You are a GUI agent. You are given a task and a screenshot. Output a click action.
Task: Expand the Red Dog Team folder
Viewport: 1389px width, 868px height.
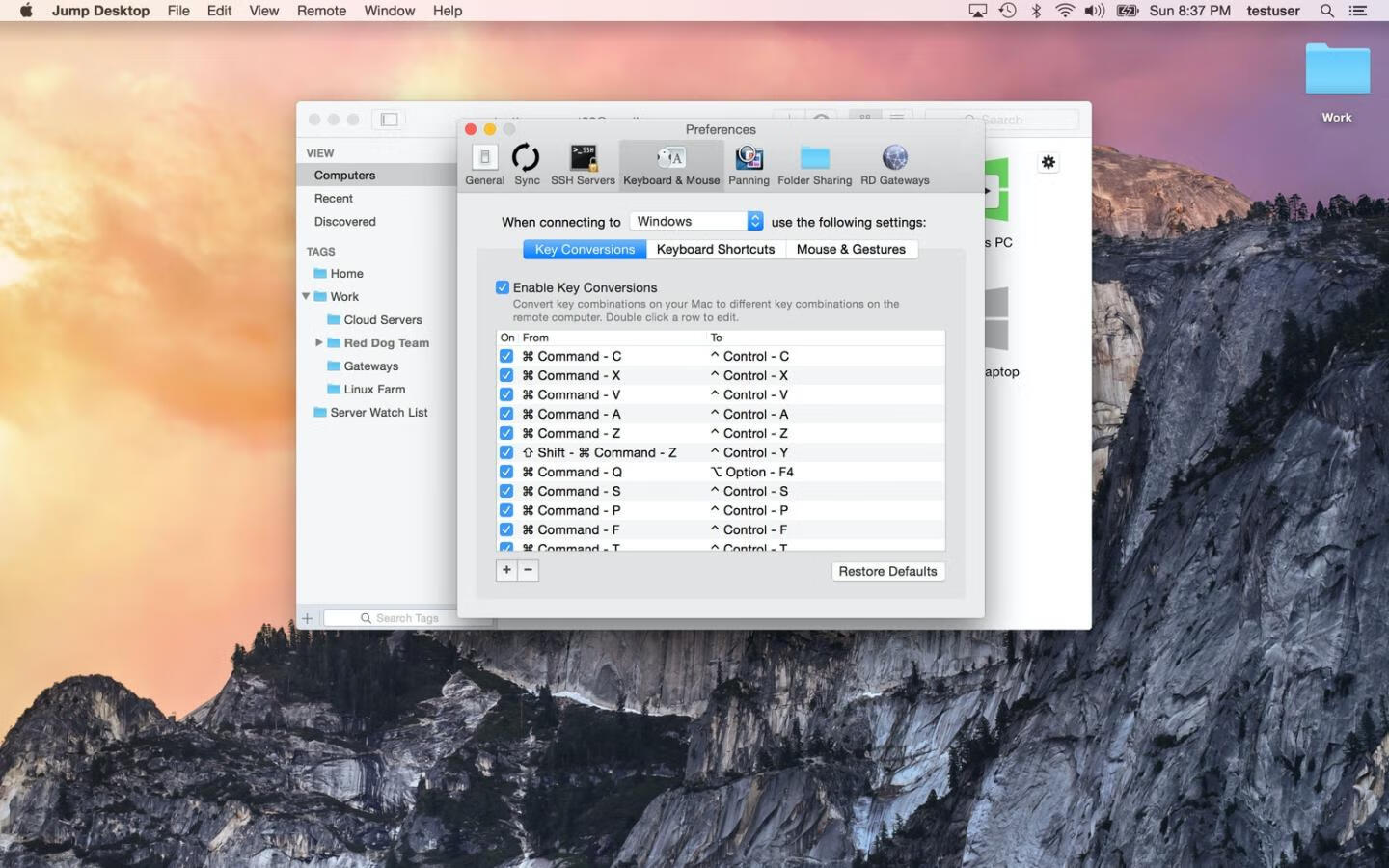pos(319,342)
